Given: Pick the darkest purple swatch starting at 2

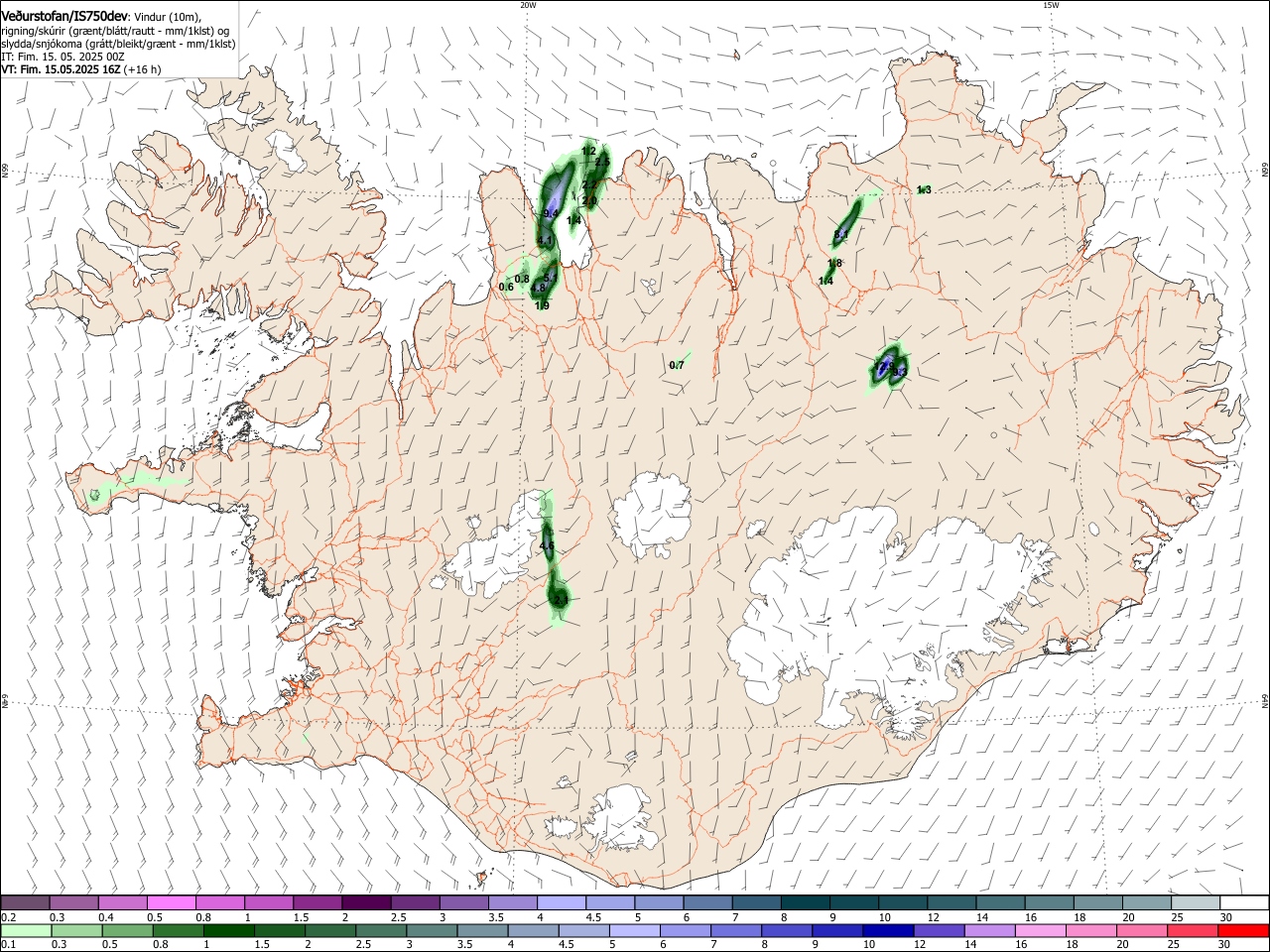Looking at the screenshot, I should [366, 903].
